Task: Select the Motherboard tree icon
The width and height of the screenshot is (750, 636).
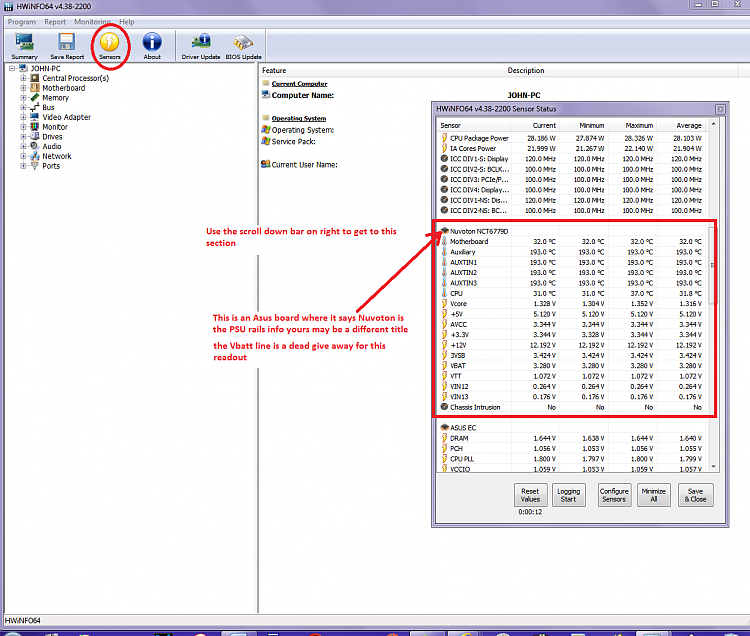Action: pyautogui.click(x=34, y=88)
